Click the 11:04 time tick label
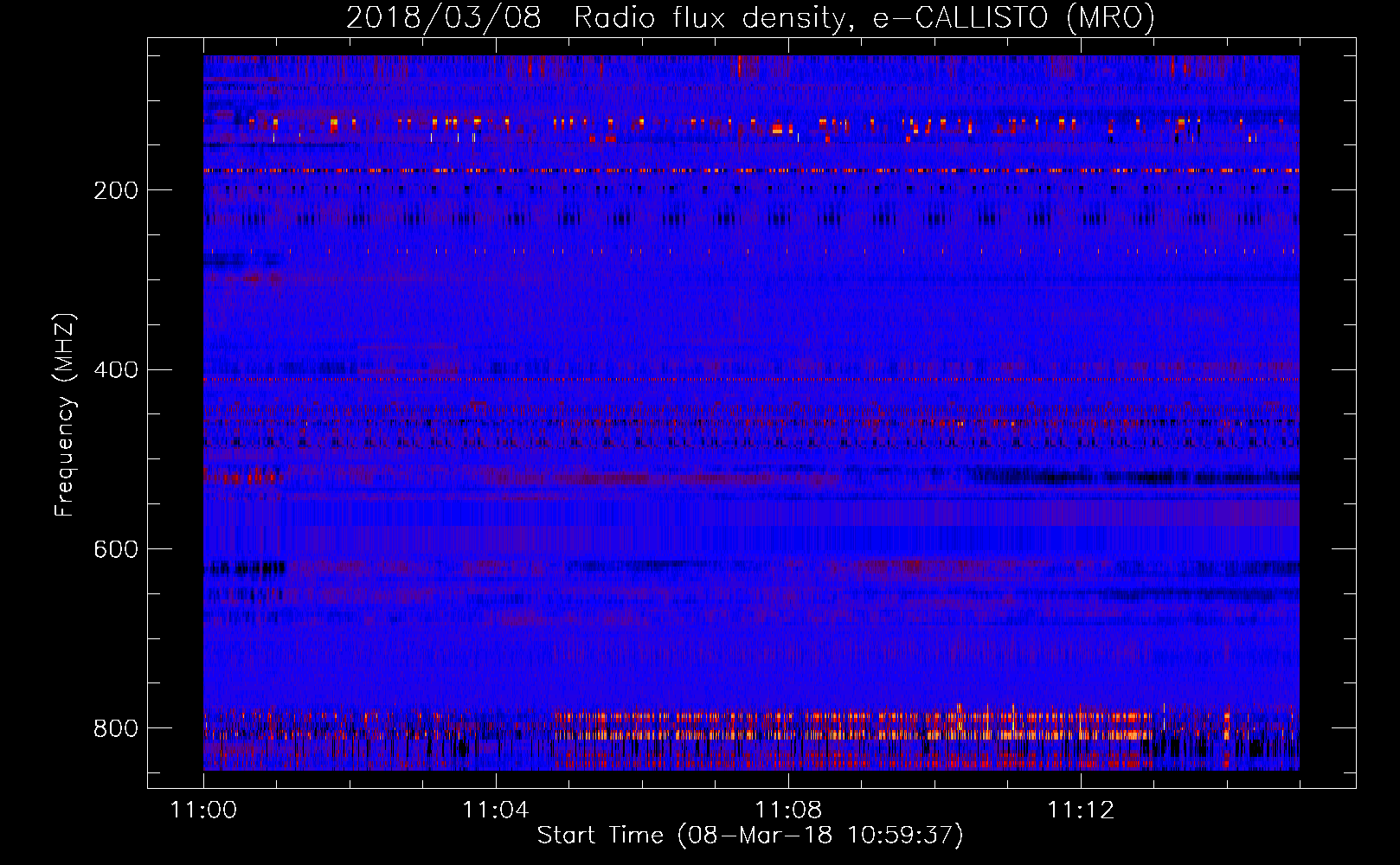 pos(496,811)
